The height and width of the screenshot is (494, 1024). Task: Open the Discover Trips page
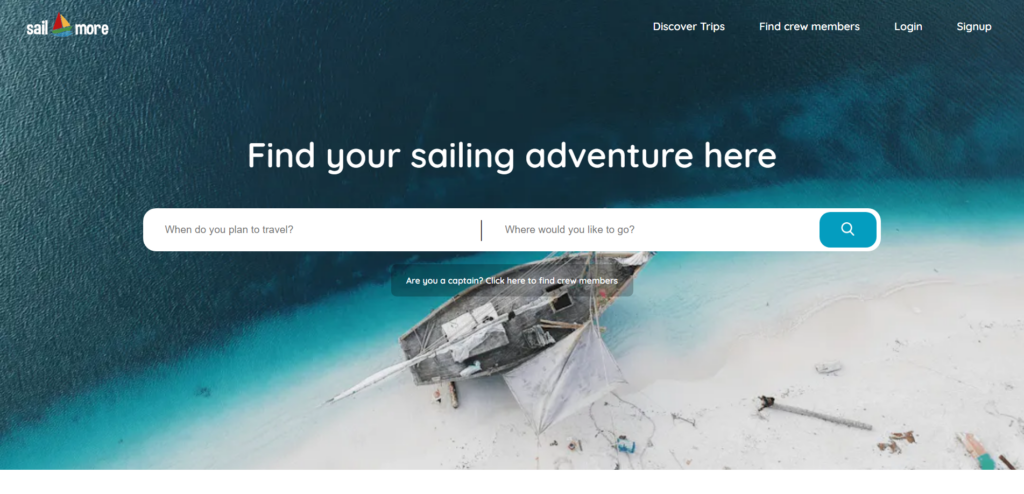(688, 27)
